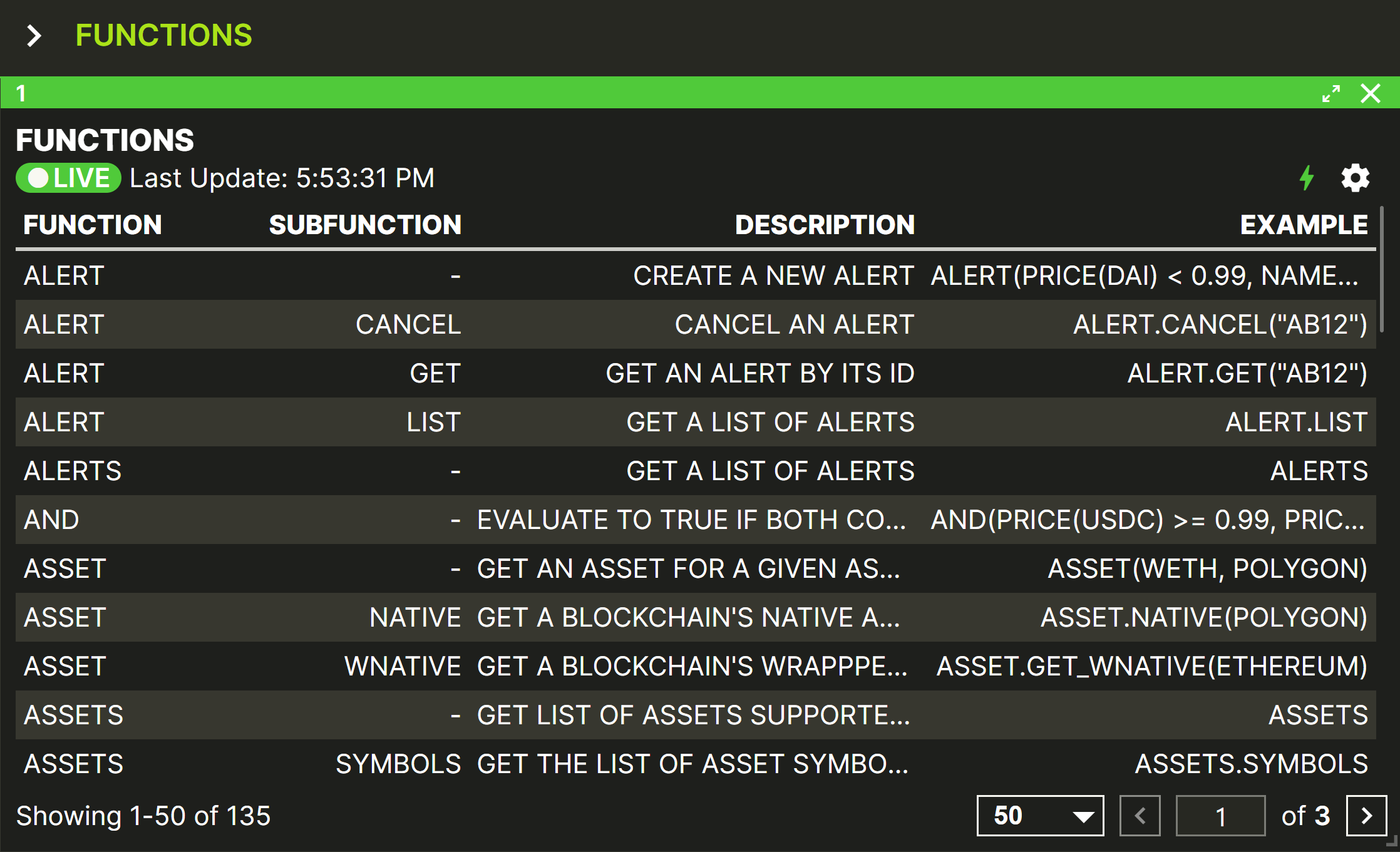The image size is (1400, 852).
Task: Sort by FUNCTION column header
Action: [93, 225]
